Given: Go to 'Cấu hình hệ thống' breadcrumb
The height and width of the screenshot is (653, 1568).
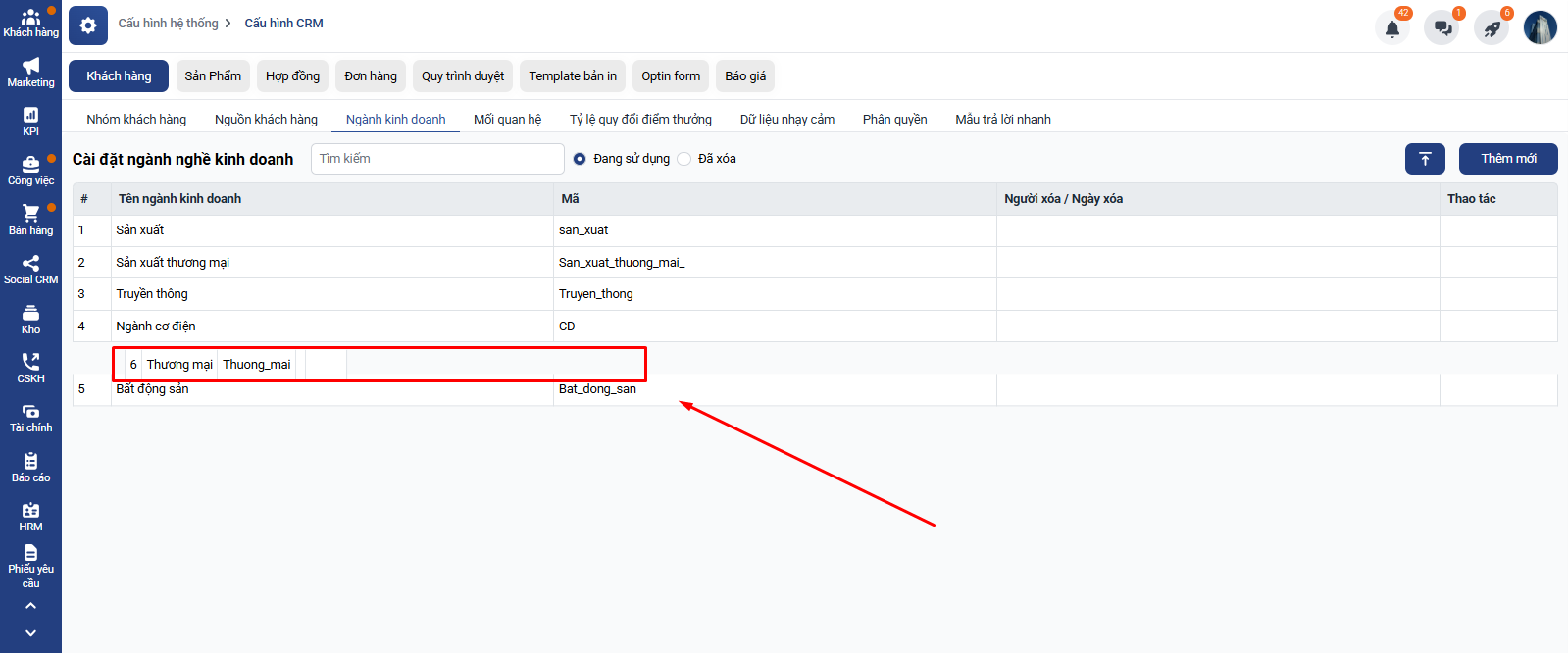Looking at the screenshot, I should click(x=168, y=24).
